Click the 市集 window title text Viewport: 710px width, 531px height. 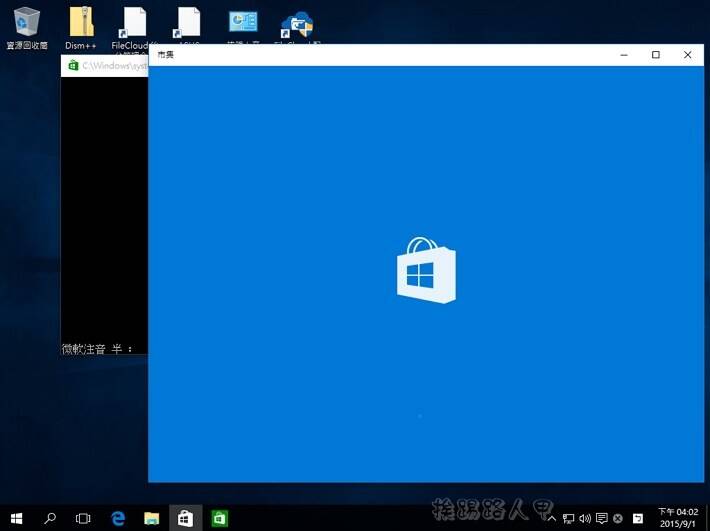tap(165, 55)
